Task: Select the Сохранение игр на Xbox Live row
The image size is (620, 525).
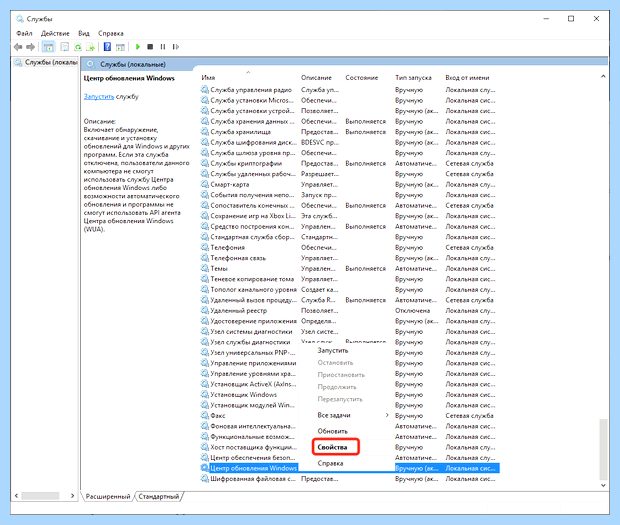Action: [x=350, y=216]
